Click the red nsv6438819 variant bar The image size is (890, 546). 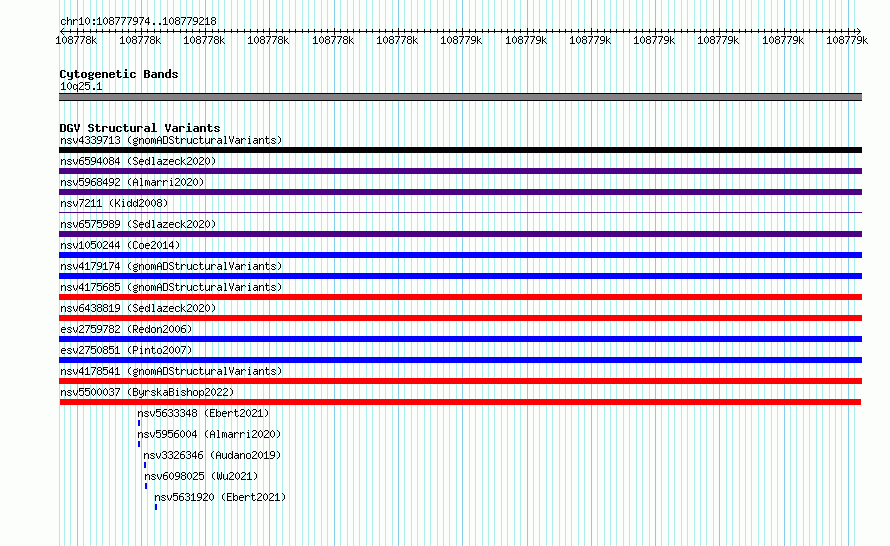(460, 318)
